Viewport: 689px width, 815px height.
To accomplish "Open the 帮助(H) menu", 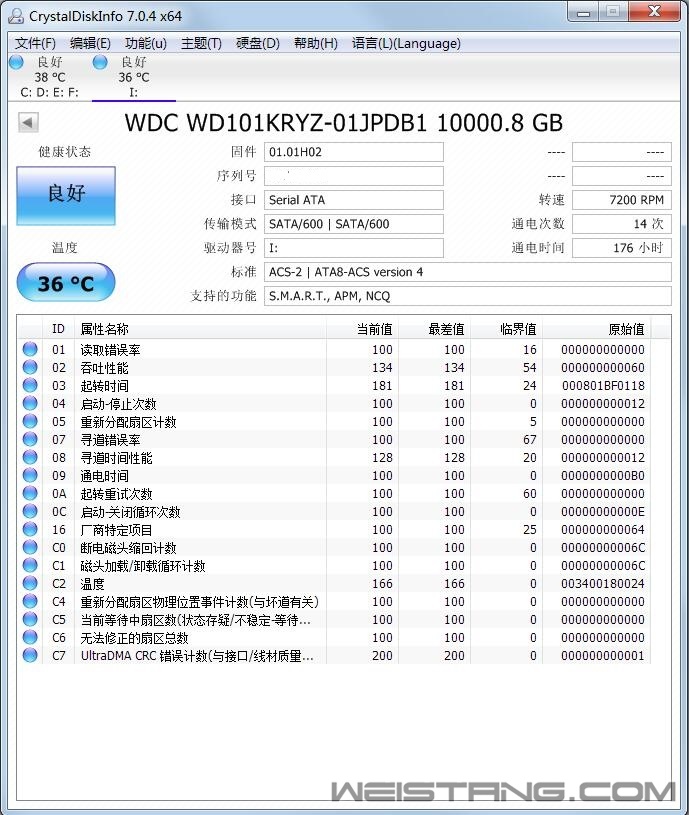I will click(x=315, y=43).
